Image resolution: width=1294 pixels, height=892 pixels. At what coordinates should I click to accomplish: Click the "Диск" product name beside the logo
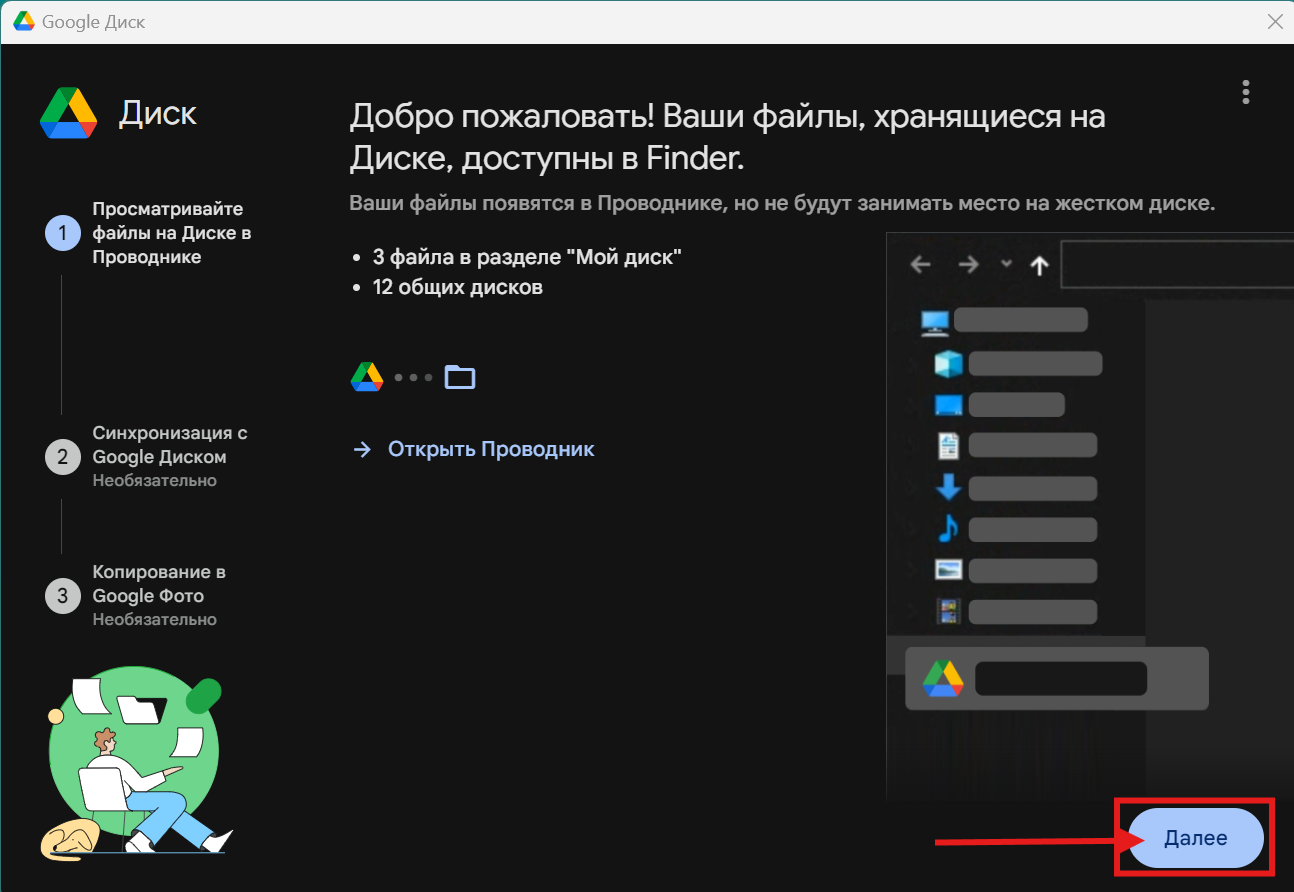(158, 113)
